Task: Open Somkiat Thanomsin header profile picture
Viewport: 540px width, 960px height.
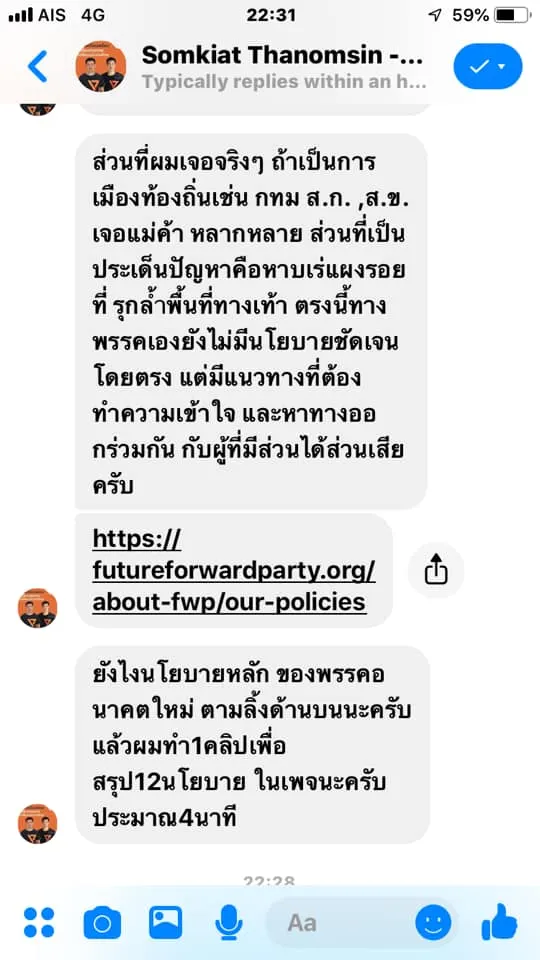Action: (101, 66)
